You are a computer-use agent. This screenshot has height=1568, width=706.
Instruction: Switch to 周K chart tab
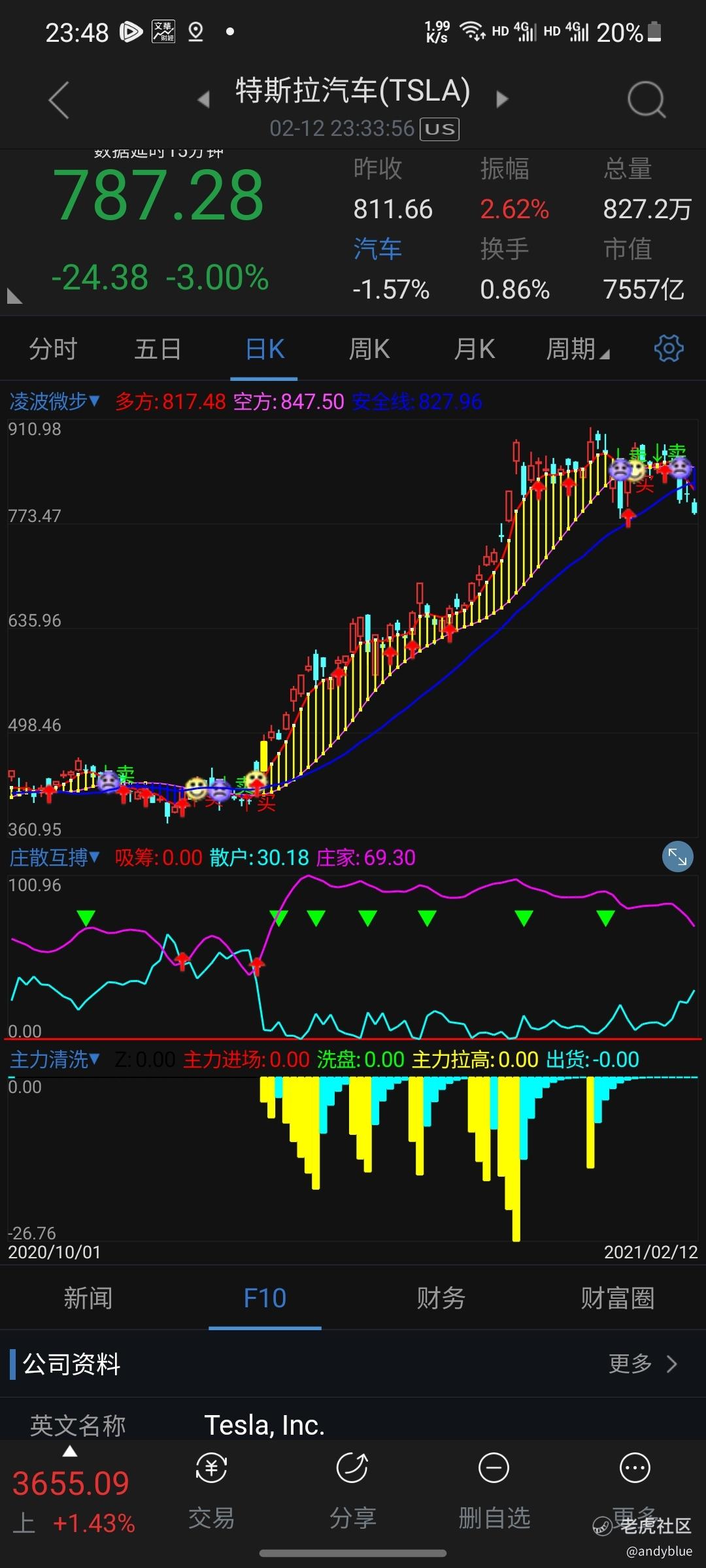click(x=369, y=349)
